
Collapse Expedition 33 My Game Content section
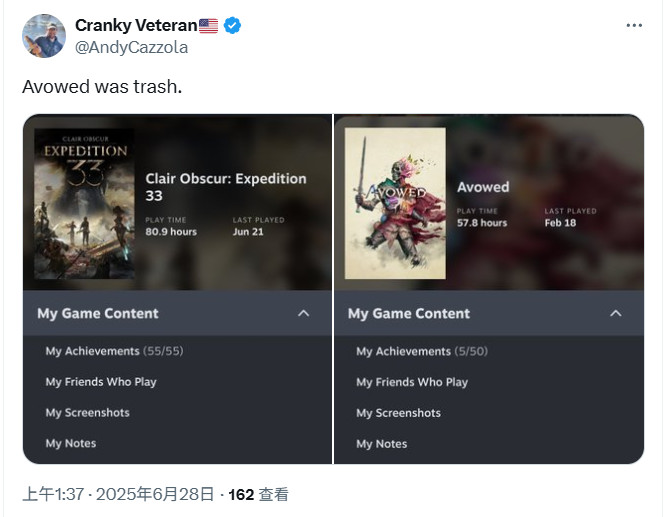[304, 313]
